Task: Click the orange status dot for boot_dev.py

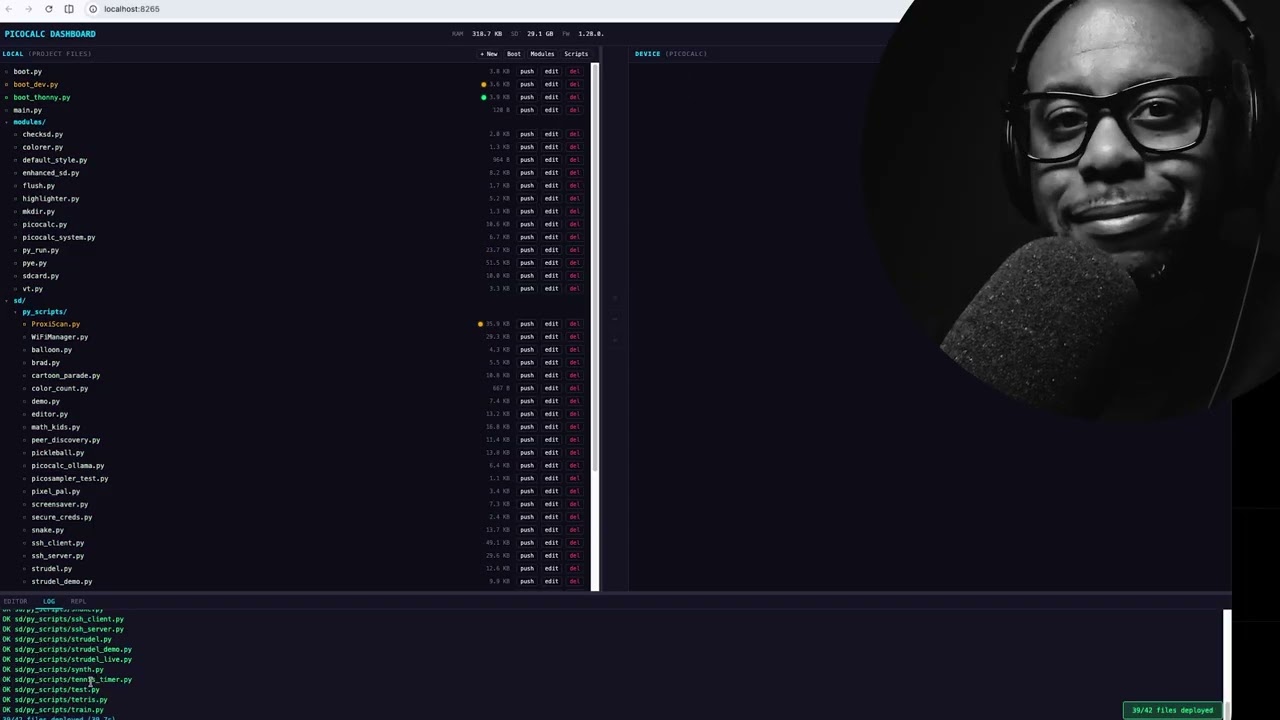Action: click(484, 85)
